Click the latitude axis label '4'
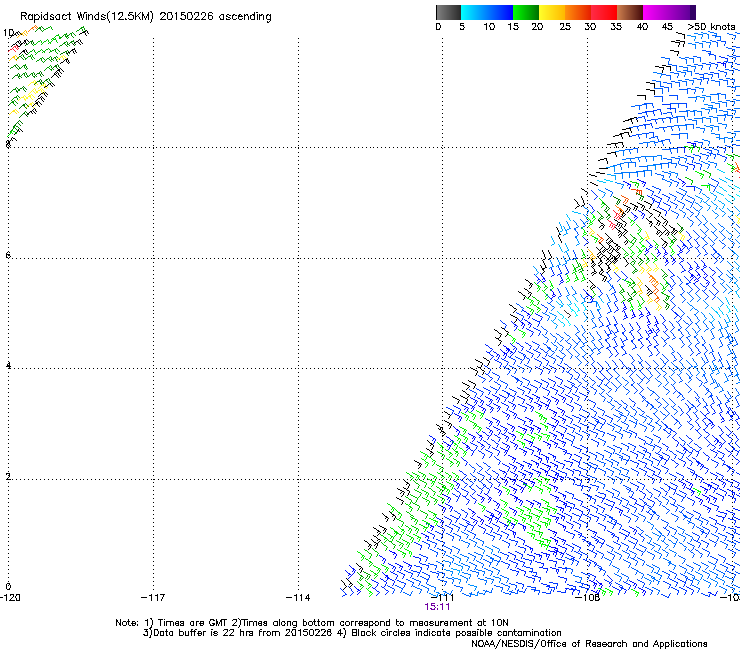Viewport: 740px width, 650px height. pos(8,365)
